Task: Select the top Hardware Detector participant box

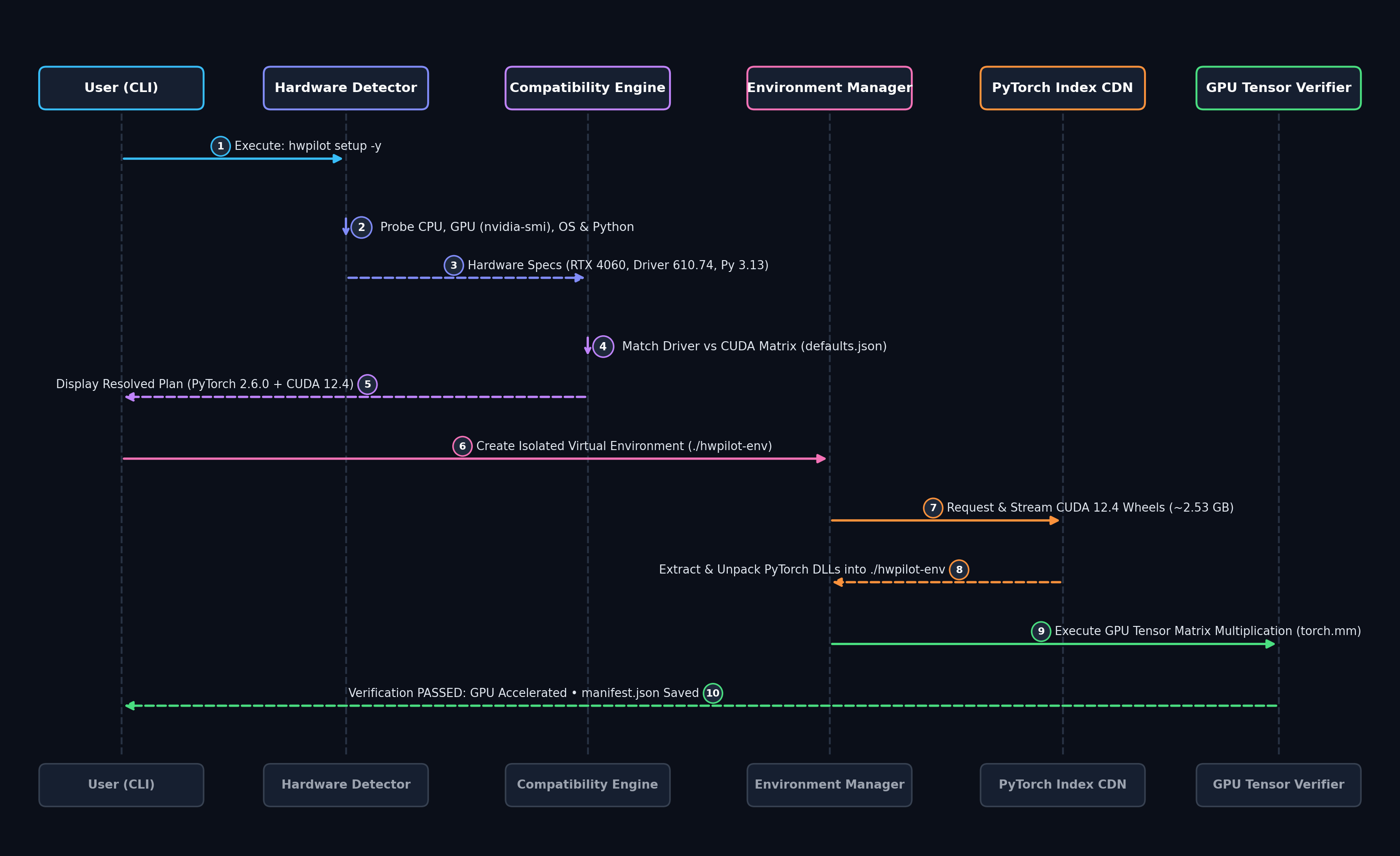Action: (346, 88)
